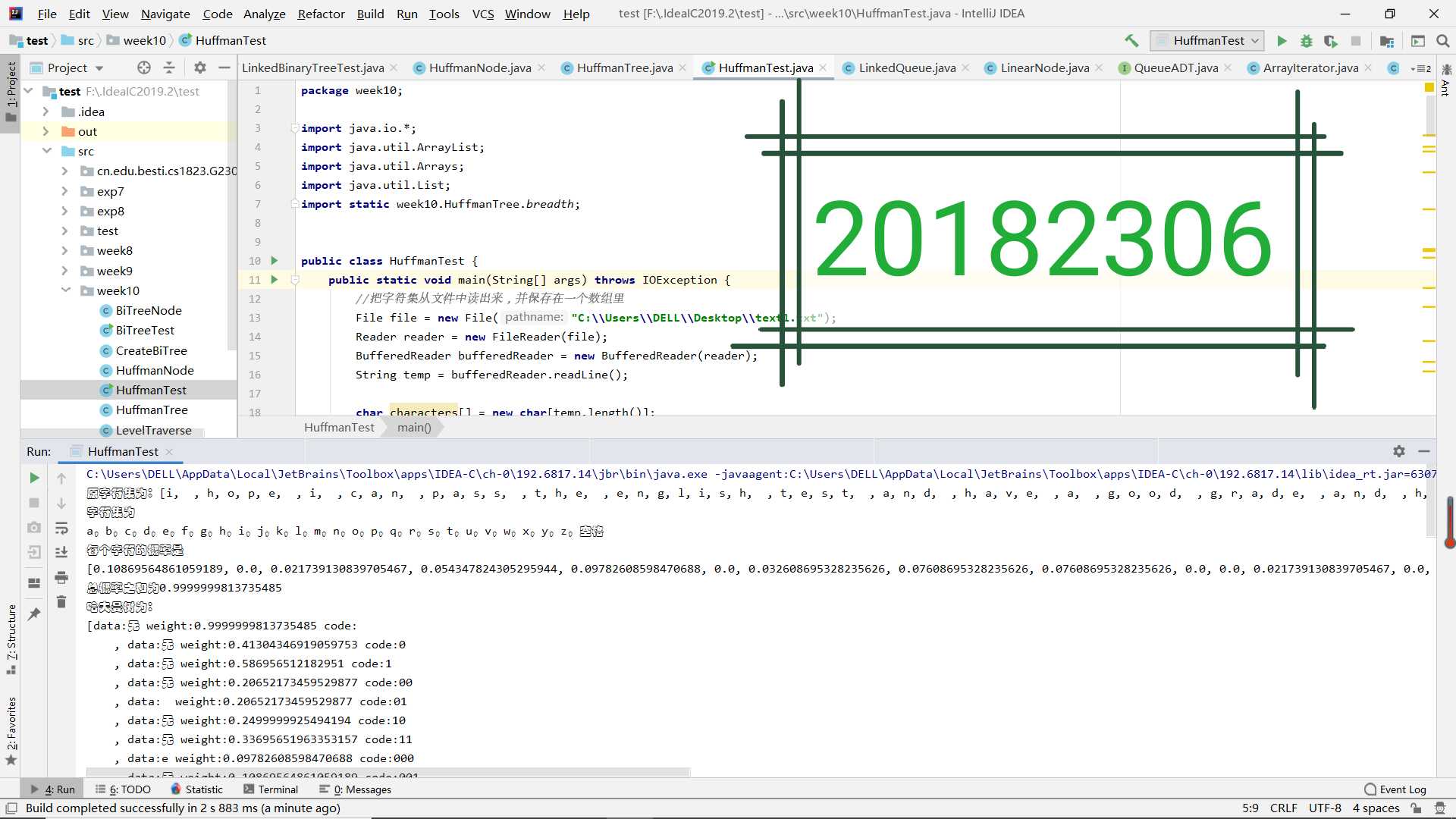1456x819 pixels.
Task: Click the week10 breadcrumb in navigation bar
Action: click(x=136, y=41)
